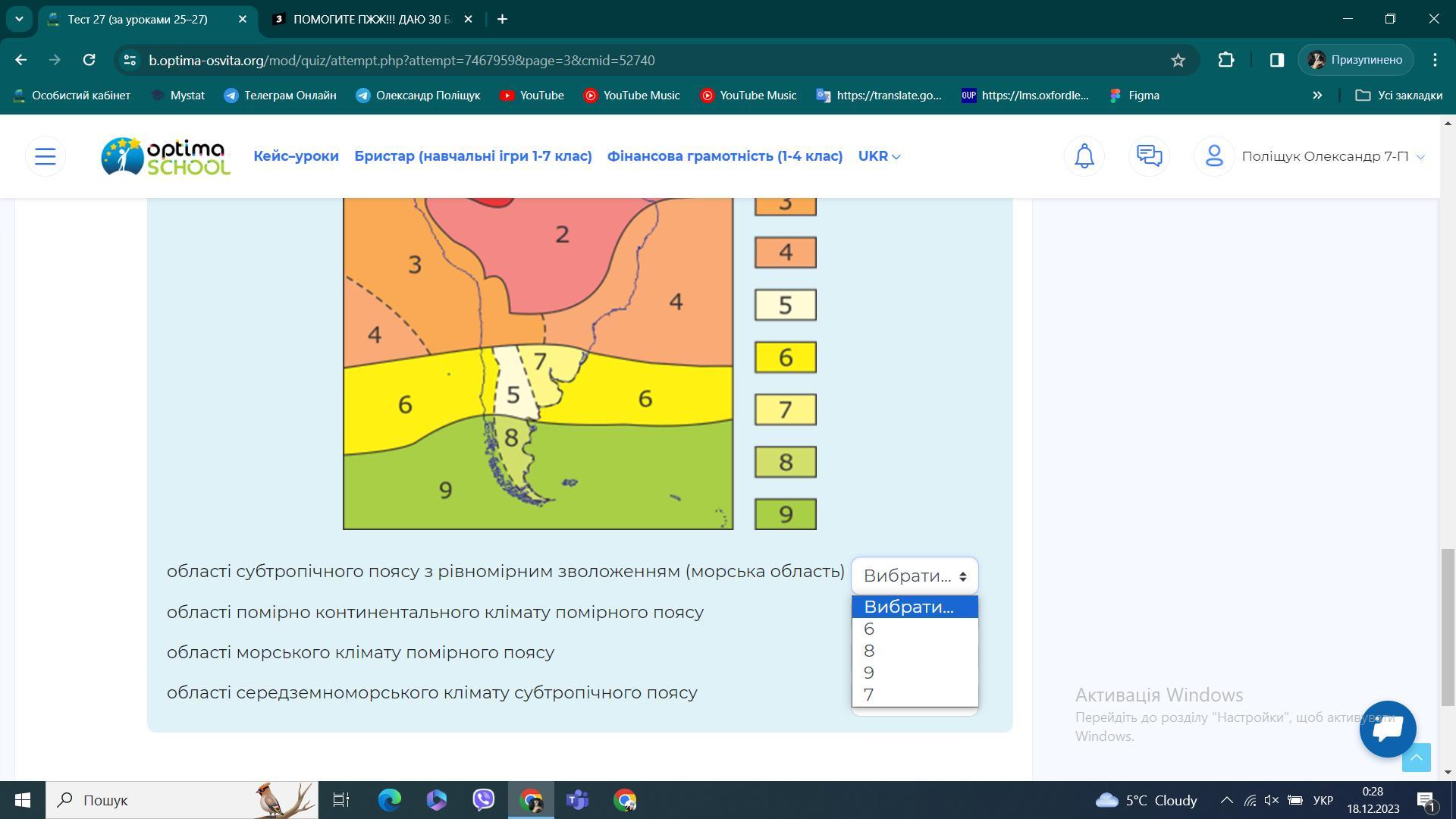Click the yellow legend swatch numbered 6
The height and width of the screenshot is (819, 1456).
(785, 357)
